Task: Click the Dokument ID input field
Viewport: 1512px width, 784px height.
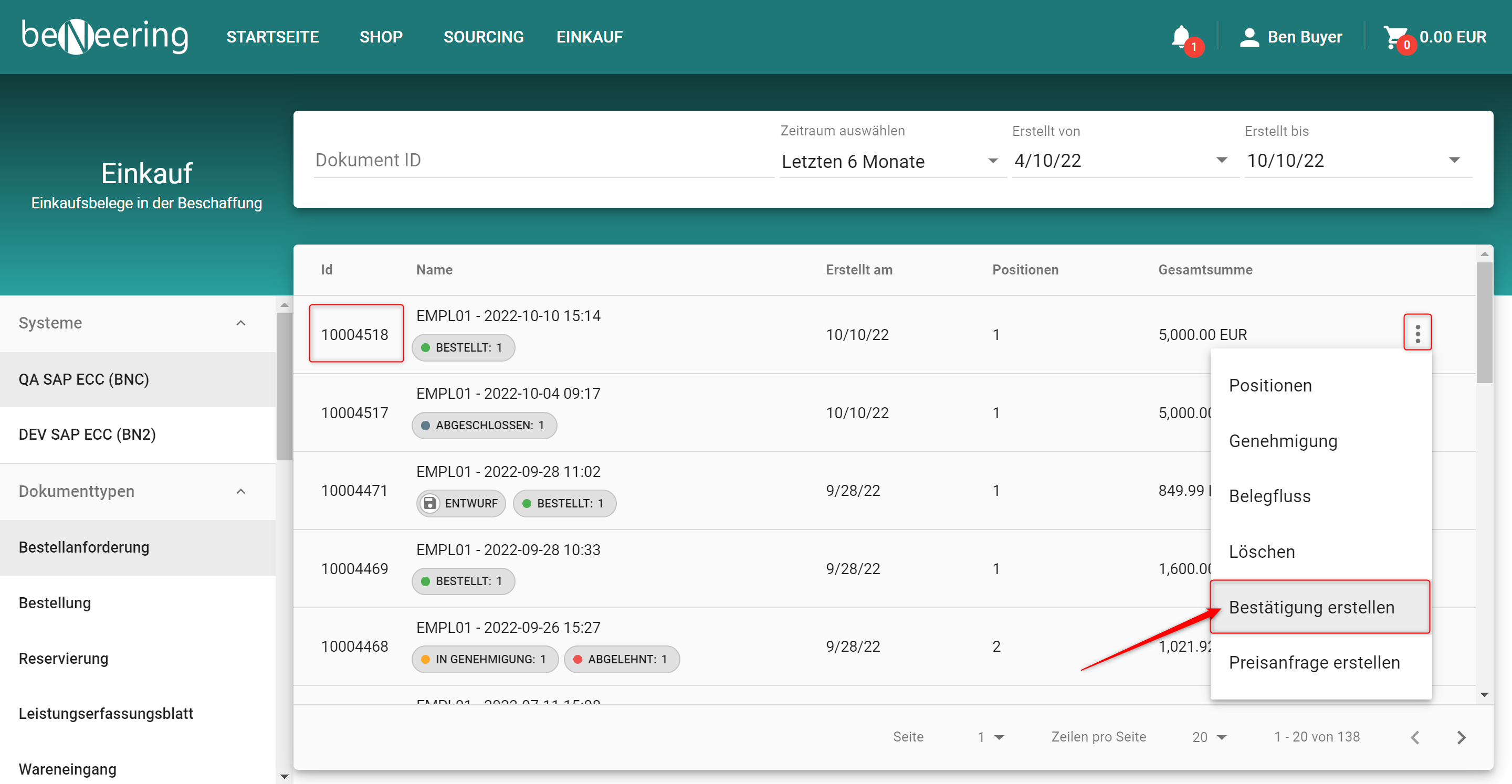Action: tap(543, 160)
